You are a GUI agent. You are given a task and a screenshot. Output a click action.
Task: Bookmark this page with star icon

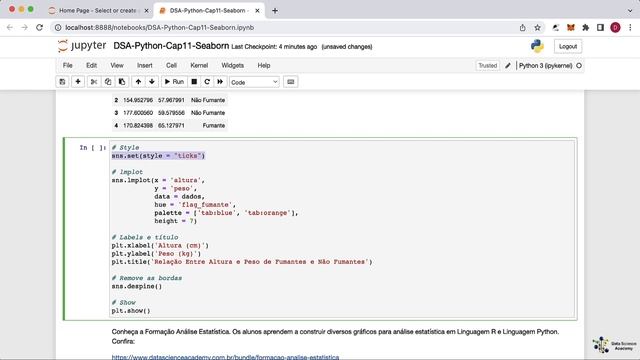coord(538,28)
